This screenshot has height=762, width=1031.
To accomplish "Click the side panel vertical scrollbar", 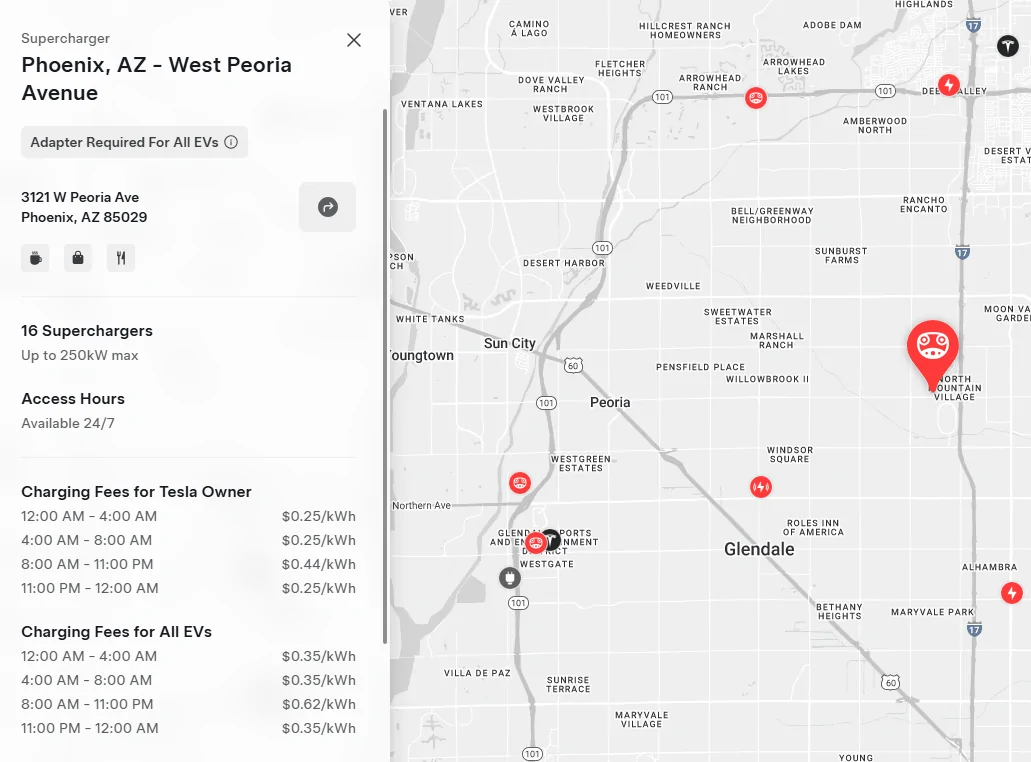I will click(385, 376).
